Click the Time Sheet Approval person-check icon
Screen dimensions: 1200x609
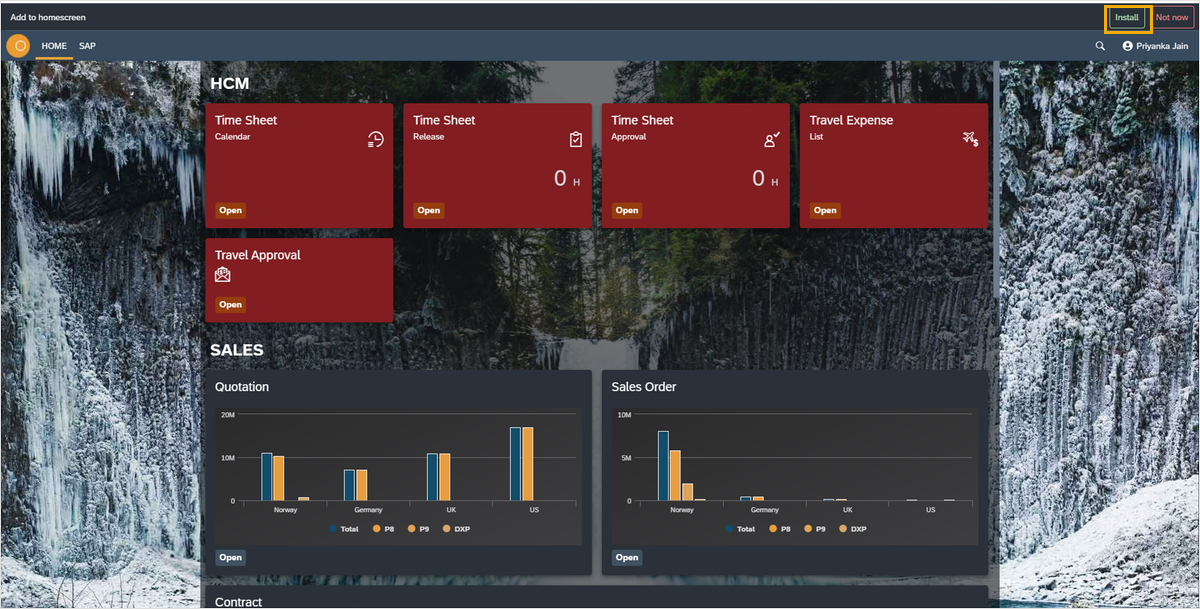pos(771,140)
